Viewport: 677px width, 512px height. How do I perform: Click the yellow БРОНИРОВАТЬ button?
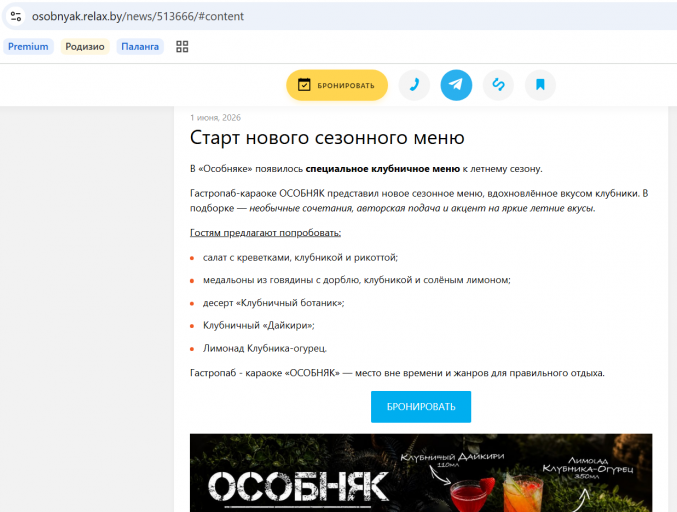pos(337,85)
